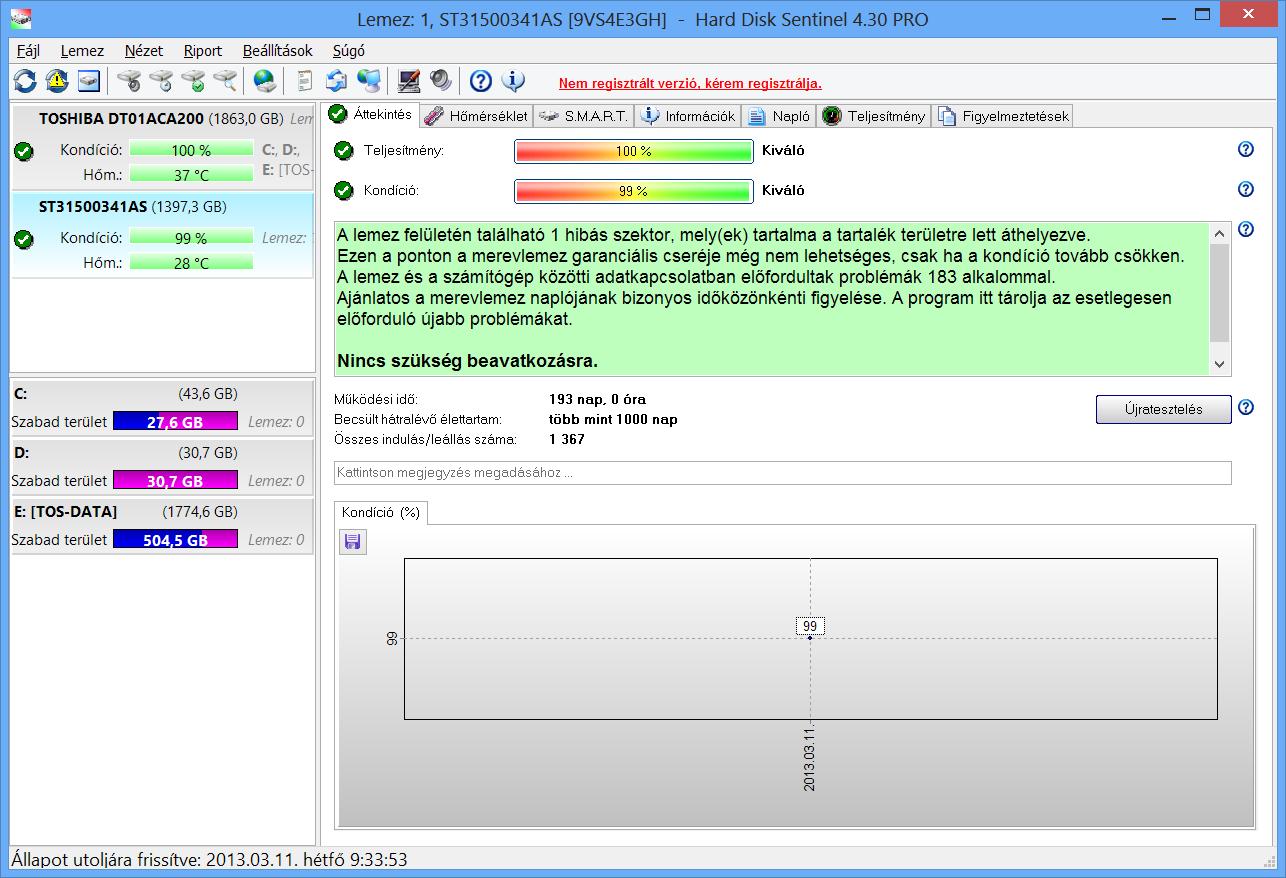1286x878 pixels.
Task: Click the blue question mark help toolbar icon
Action: (x=481, y=81)
